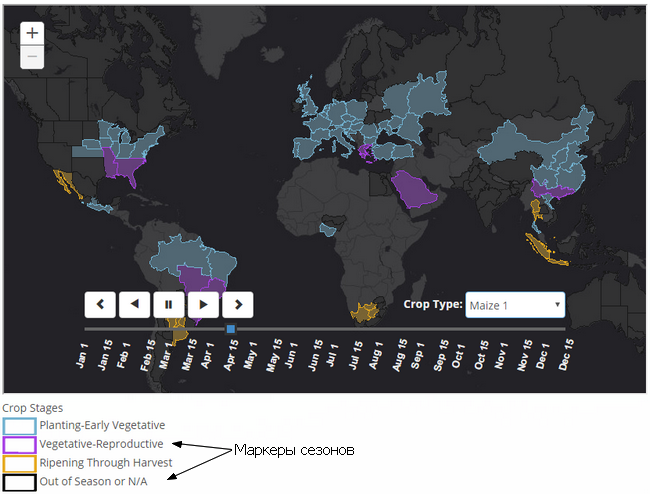The image size is (650, 494).
Task: Select Aug 1 on the timeline
Action: coord(376,355)
